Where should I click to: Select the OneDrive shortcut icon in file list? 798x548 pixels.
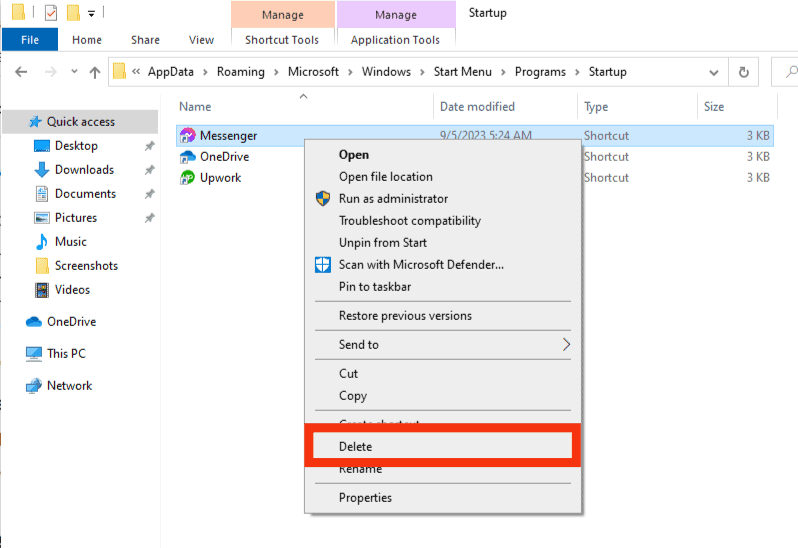click(188, 157)
